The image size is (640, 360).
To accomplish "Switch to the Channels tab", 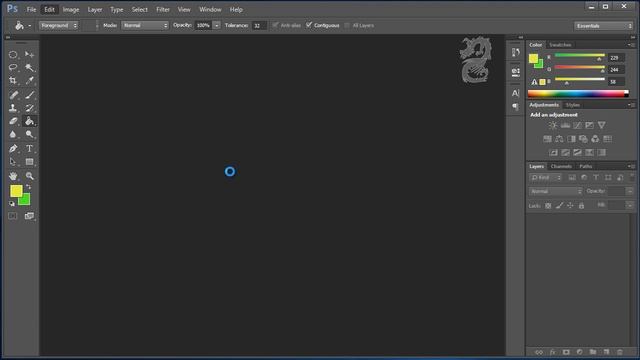I will pos(561,166).
